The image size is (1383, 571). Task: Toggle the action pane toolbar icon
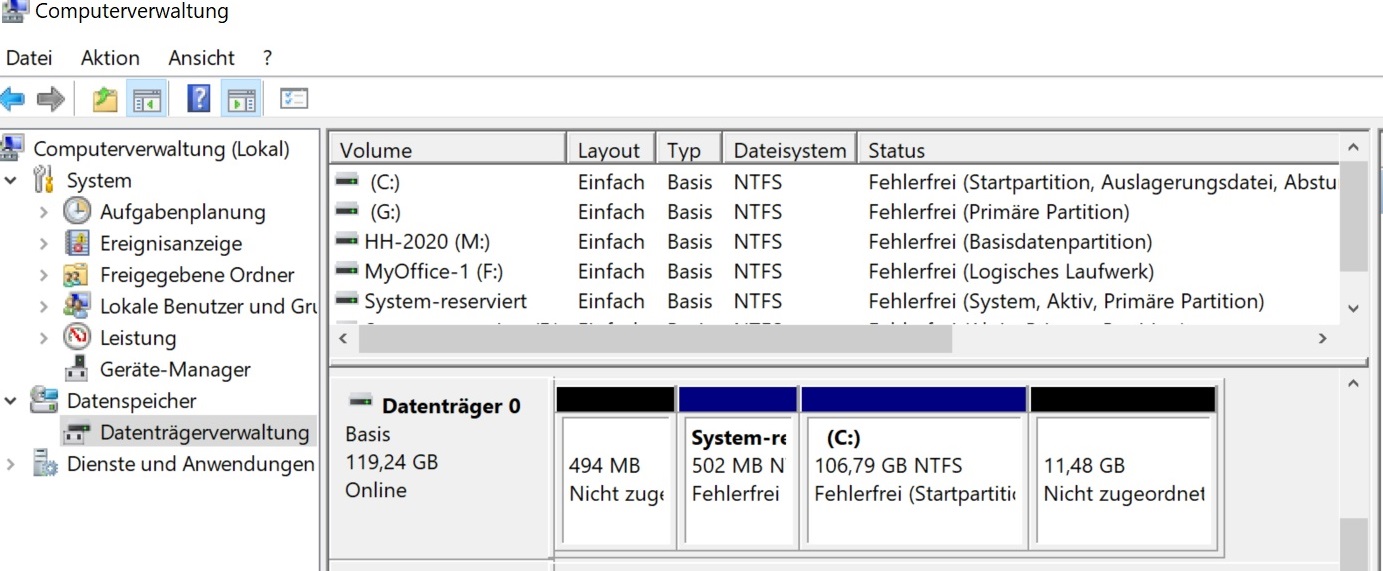point(241,99)
